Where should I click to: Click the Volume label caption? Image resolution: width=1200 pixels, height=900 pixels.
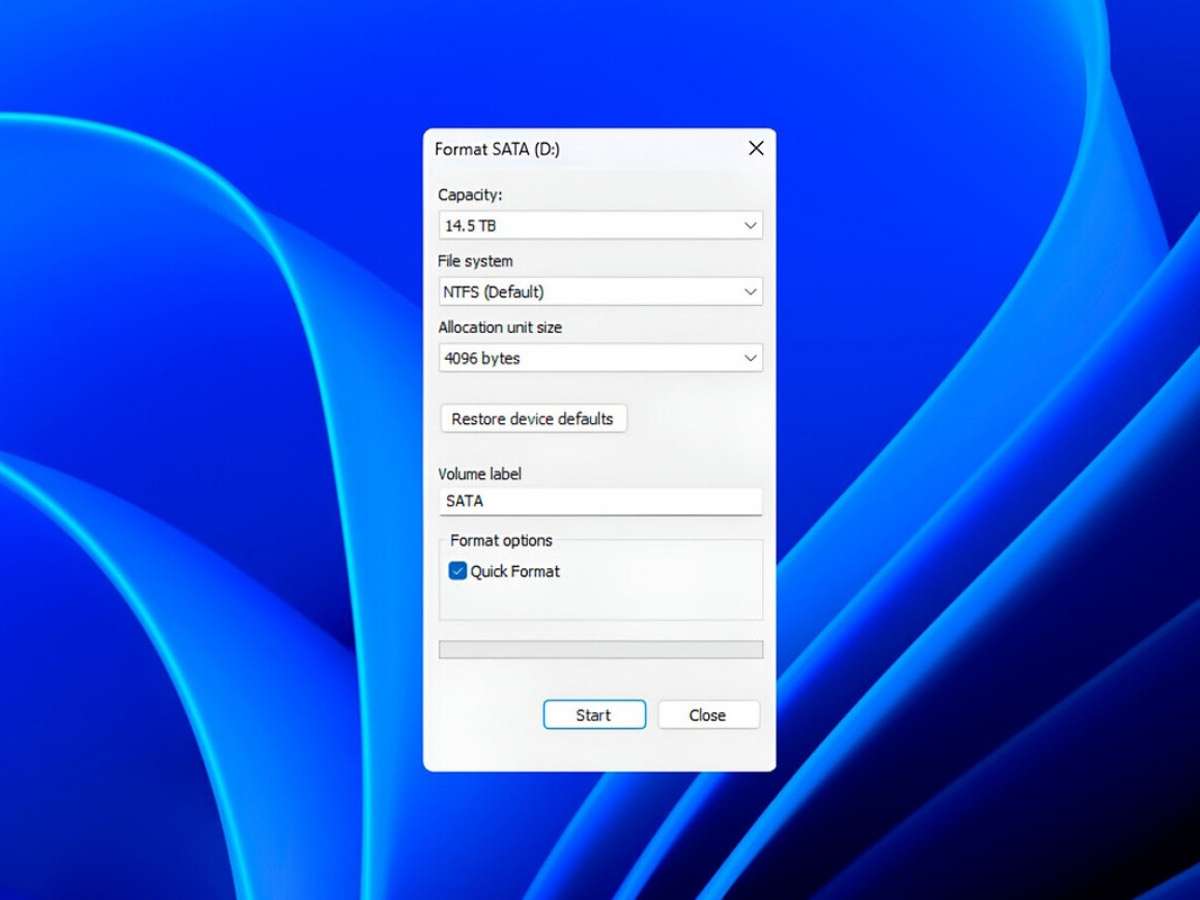tap(480, 474)
